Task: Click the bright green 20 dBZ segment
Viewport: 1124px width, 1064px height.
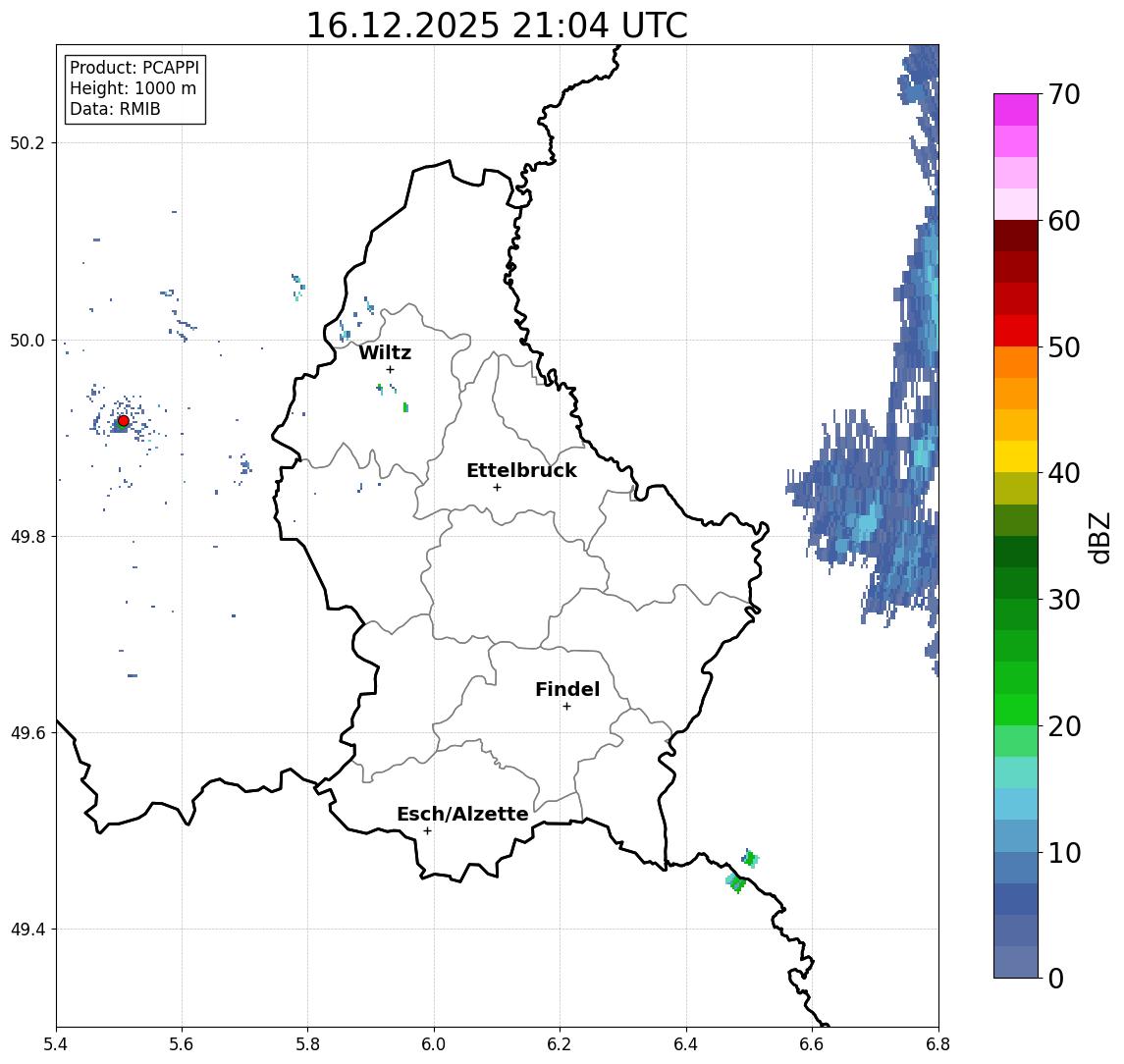Action: (x=1016, y=709)
